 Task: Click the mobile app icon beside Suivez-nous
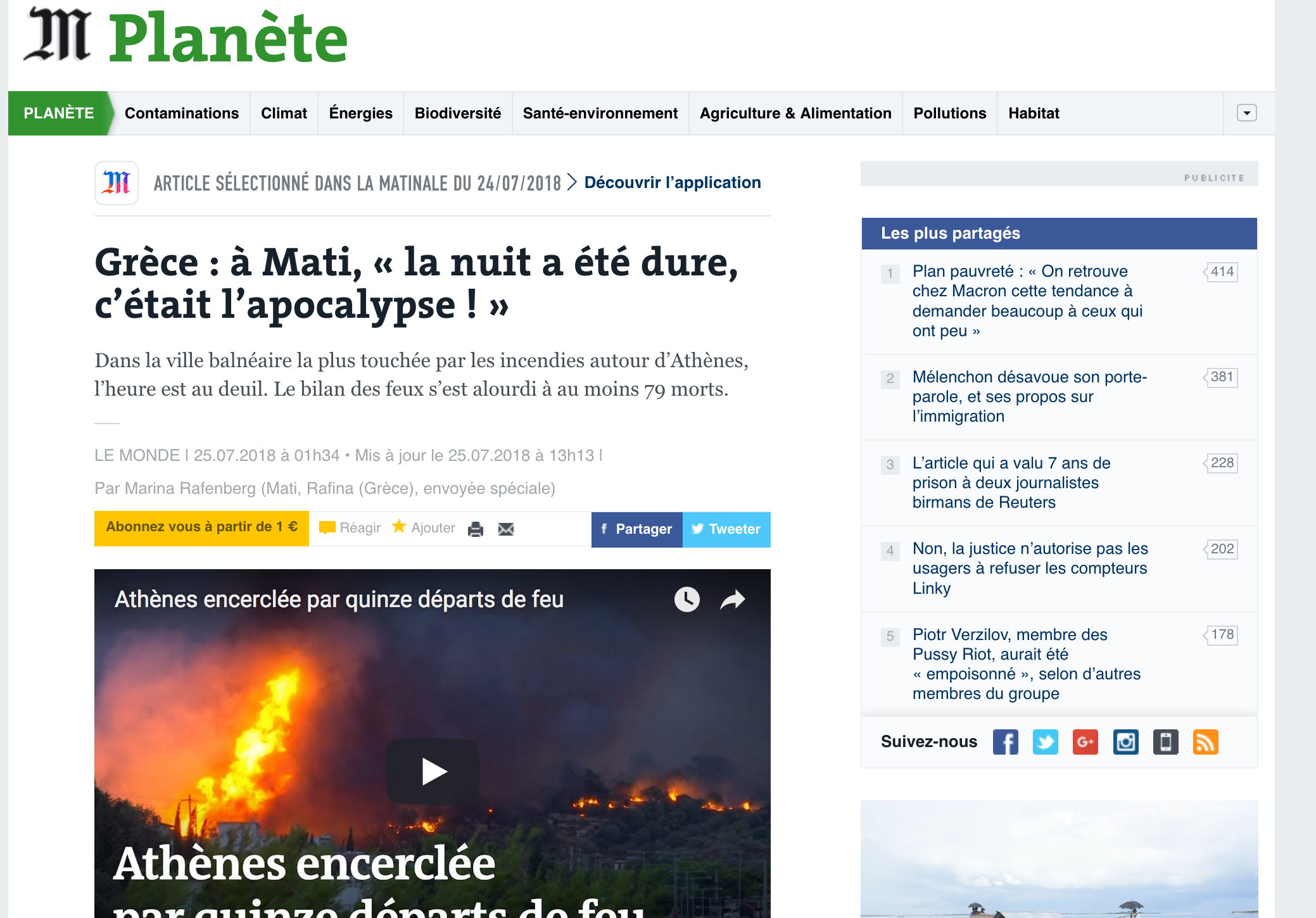tap(1165, 741)
